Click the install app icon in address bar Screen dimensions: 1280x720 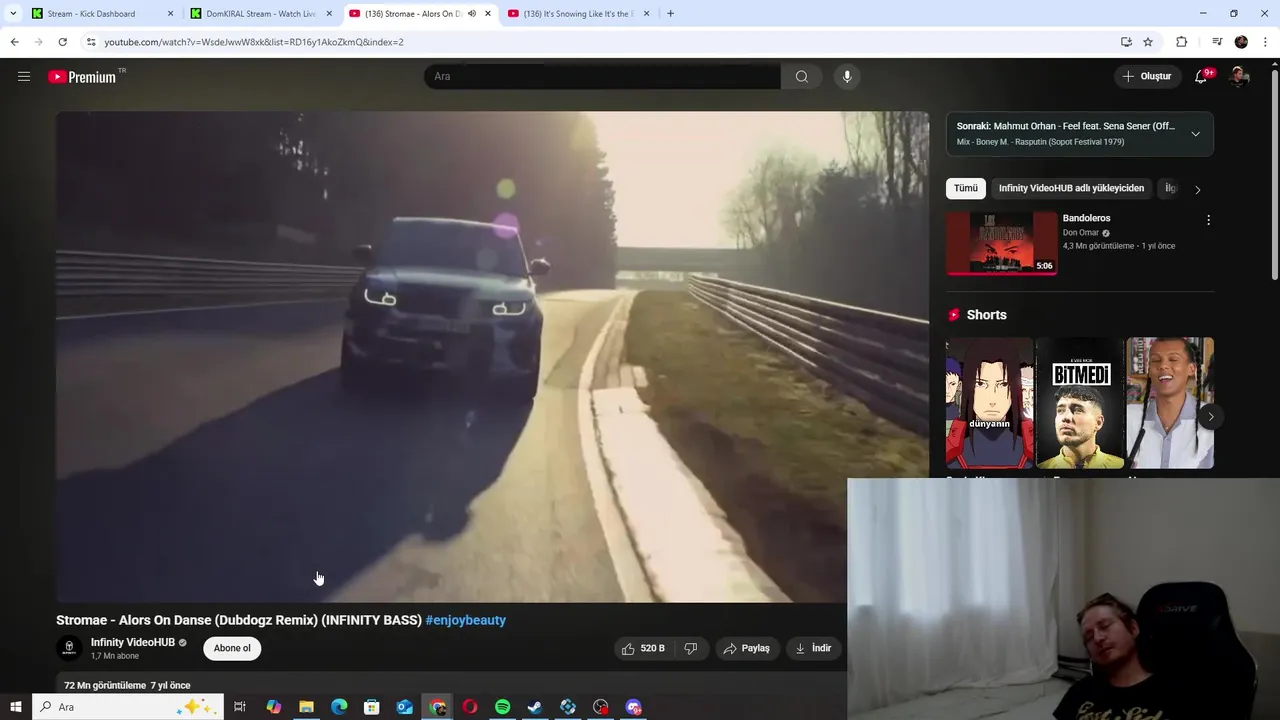(x=1126, y=42)
